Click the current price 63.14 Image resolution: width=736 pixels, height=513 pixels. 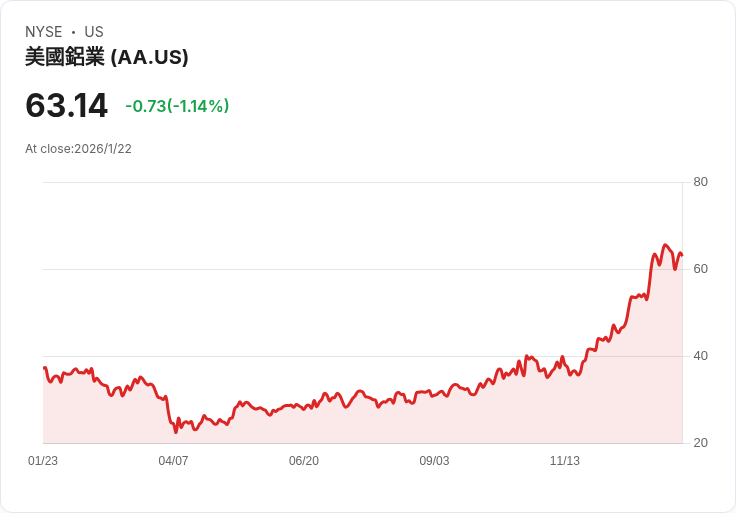66,105
